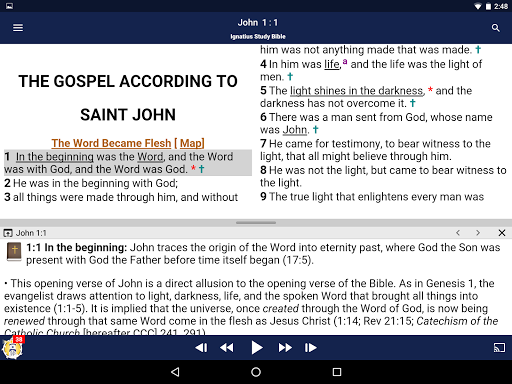The width and height of the screenshot is (512, 384).
Task: Tap the rewind double-arrow button
Action: pos(227,348)
